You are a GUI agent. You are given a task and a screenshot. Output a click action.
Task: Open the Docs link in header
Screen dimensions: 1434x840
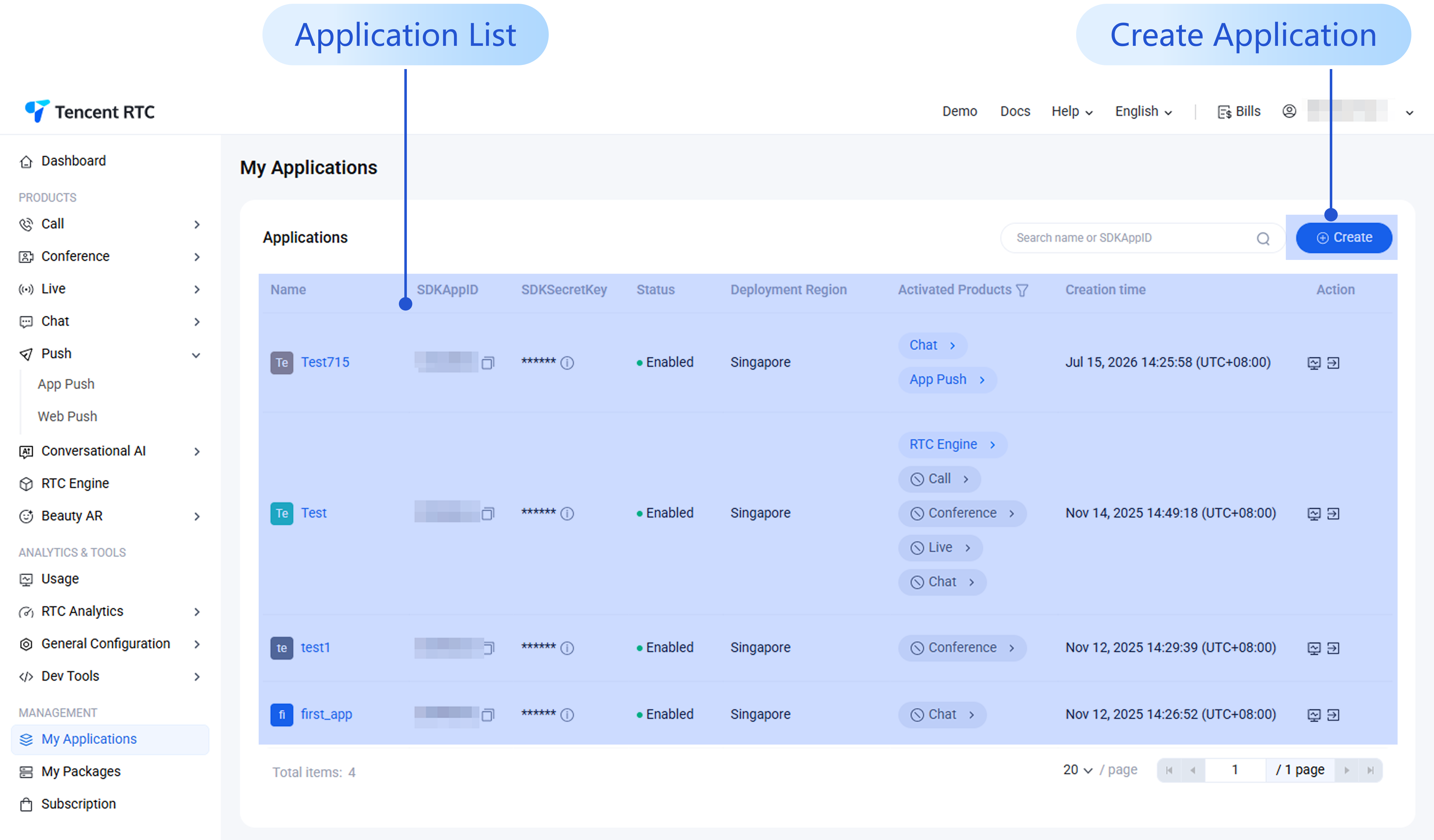pos(1015,111)
